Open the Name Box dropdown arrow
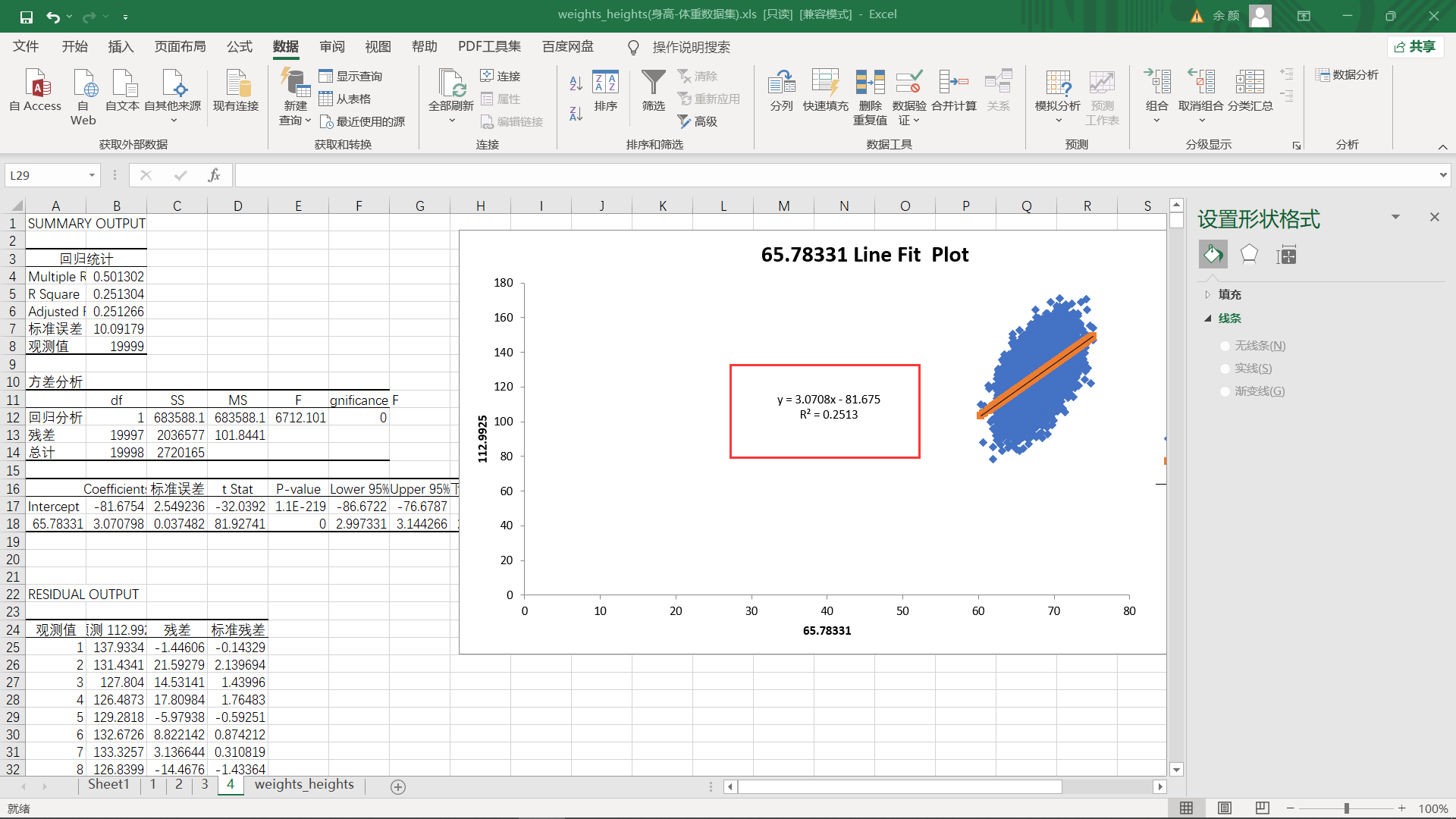 pos(92,175)
